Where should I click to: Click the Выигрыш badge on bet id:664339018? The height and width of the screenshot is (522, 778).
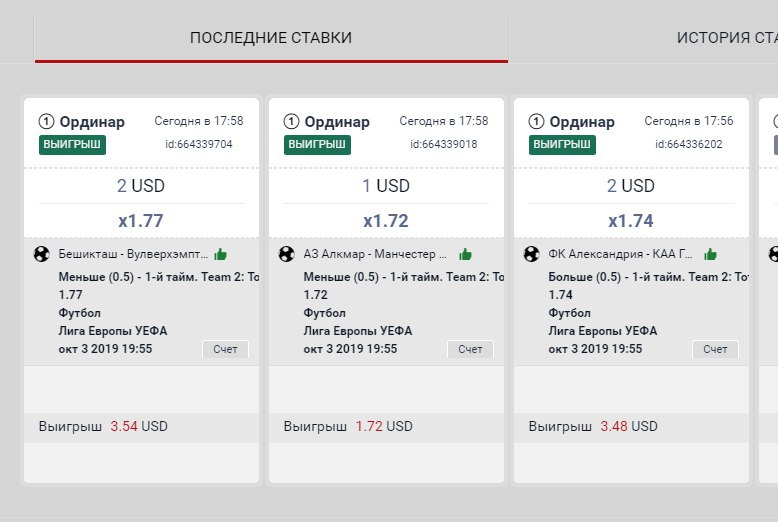(317, 145)
